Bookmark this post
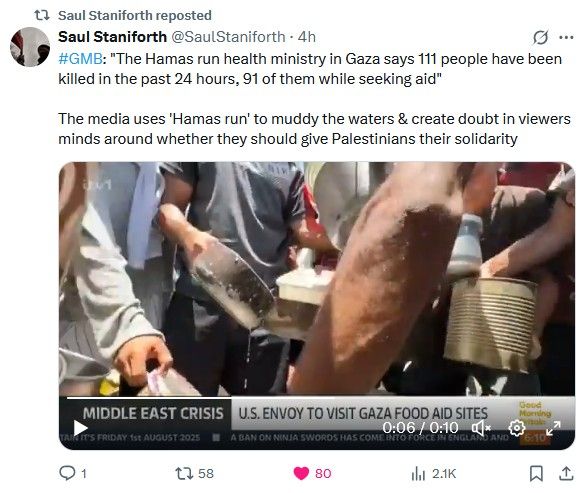585x493 pixels. (536, 473)
